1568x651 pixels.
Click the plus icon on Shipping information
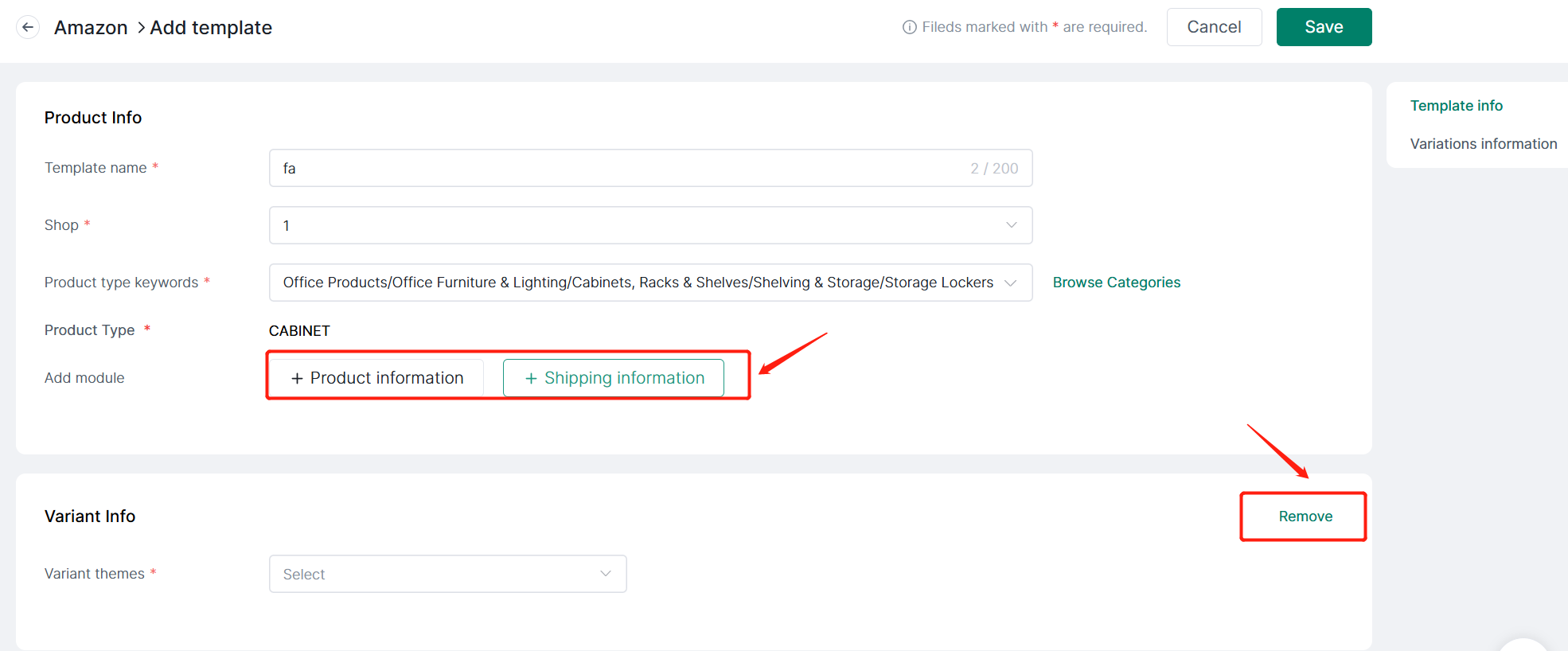[x=531, y=378]
